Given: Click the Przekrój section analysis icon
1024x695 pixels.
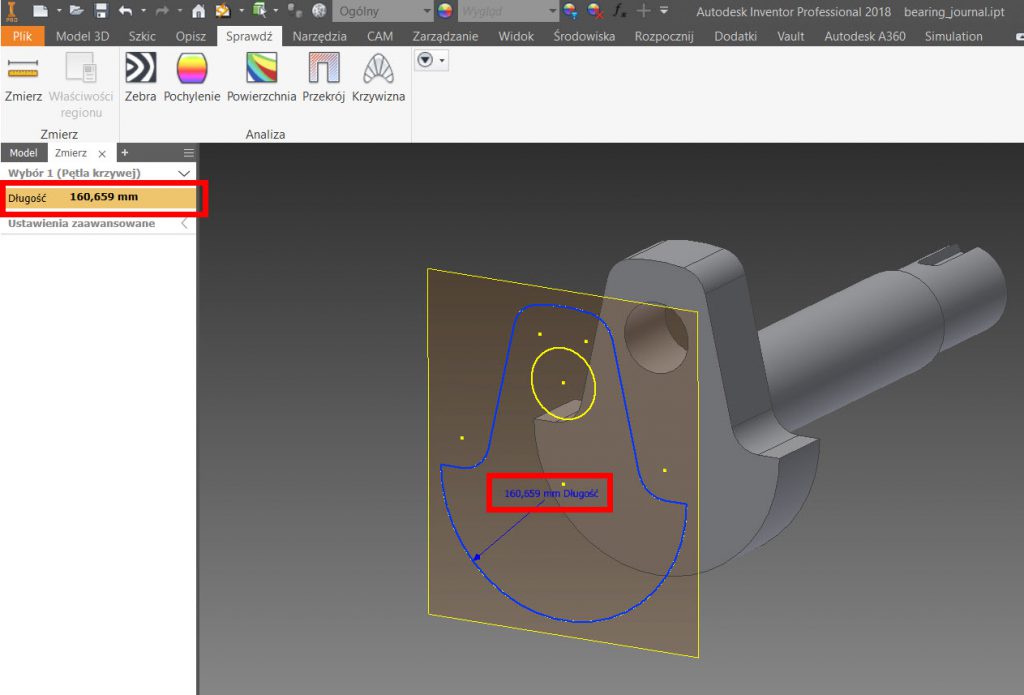Looking at the screenshot, I should coord(323,78).
